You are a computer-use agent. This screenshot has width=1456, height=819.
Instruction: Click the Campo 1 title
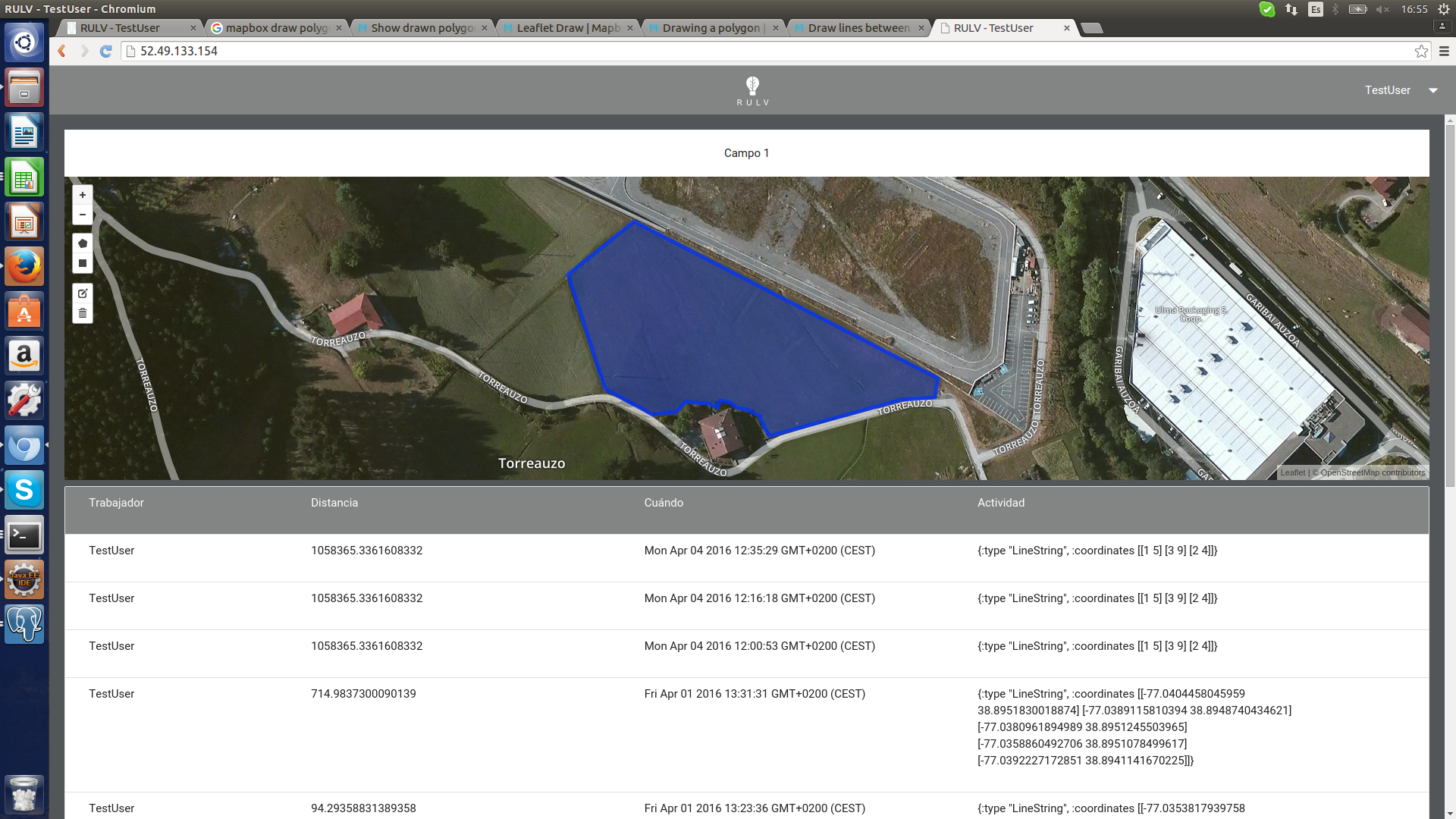746,153
